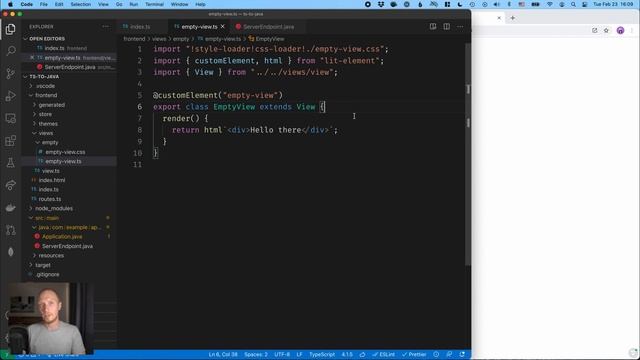Open empty-view.css in the file tree
Screen dimensions: 640x360
pos(65,152)
